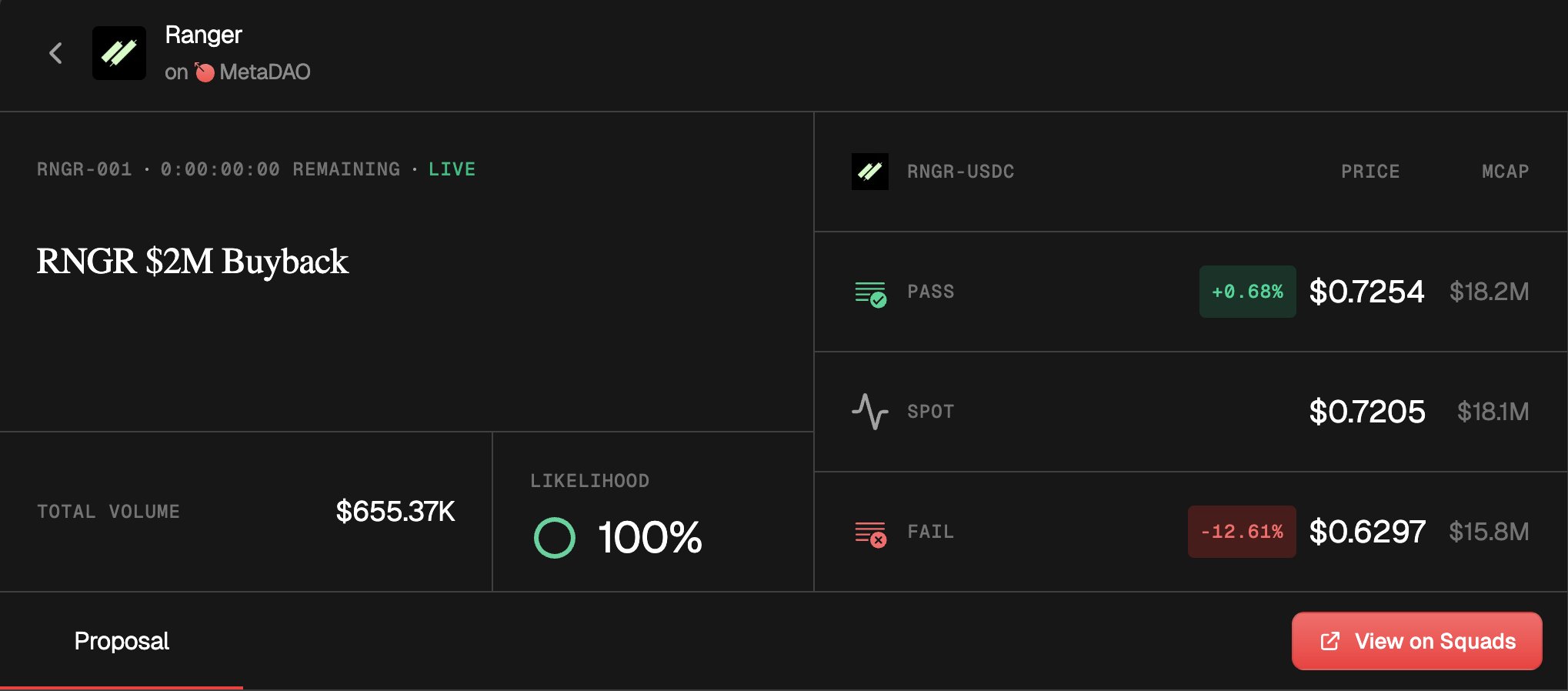Open the MetaDAO link in header

pos(264,72)
